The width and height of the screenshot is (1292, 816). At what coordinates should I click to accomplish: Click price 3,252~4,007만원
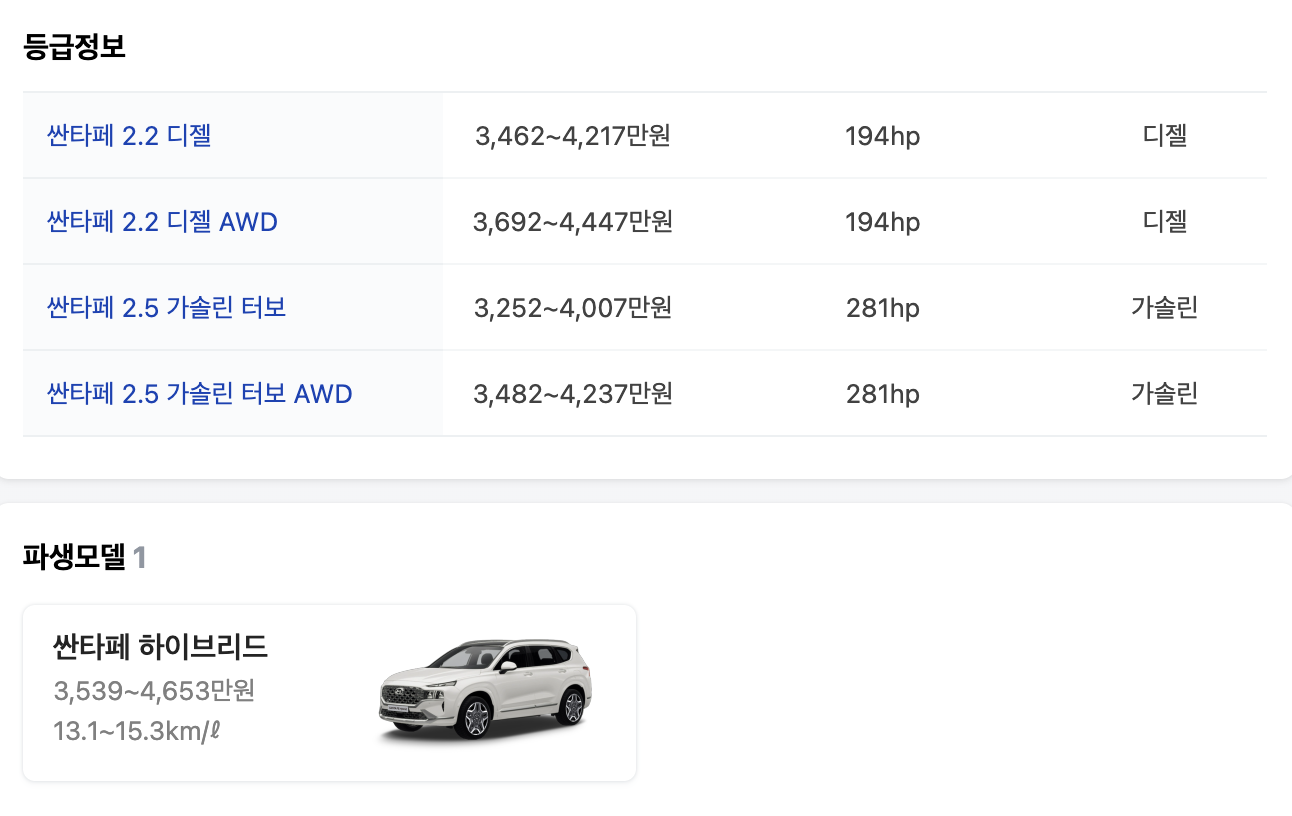pyautogui.click(x=573, y=308)
